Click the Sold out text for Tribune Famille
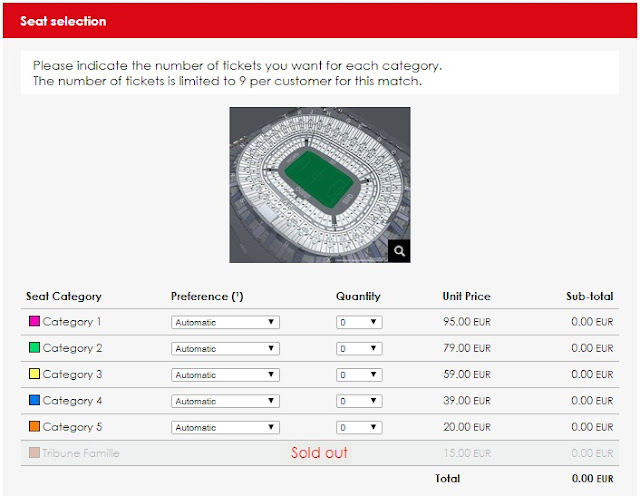 pyautogui.click(x=319, y=453)
